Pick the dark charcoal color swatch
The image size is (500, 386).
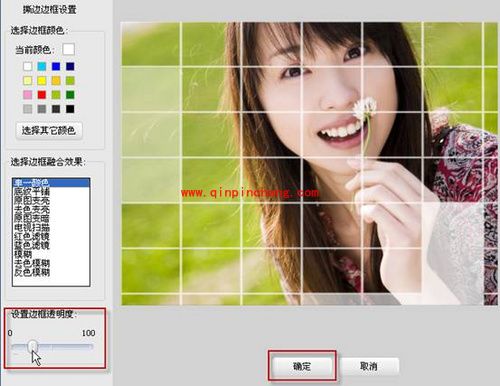pos(56,109)
